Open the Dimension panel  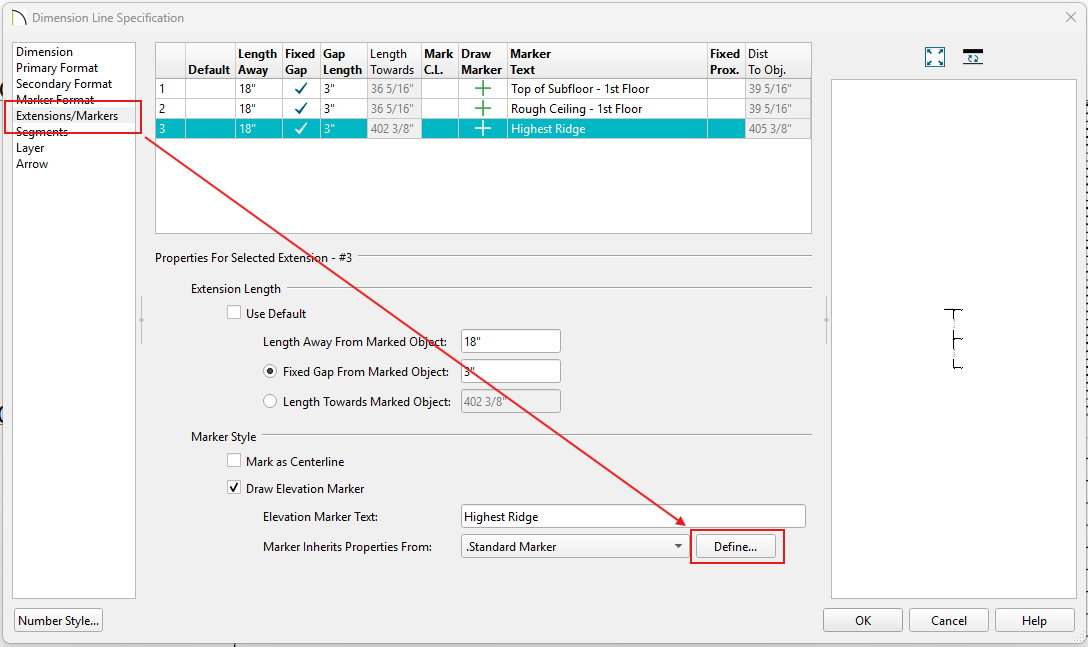pyautogui.click(x=44, y=52)
